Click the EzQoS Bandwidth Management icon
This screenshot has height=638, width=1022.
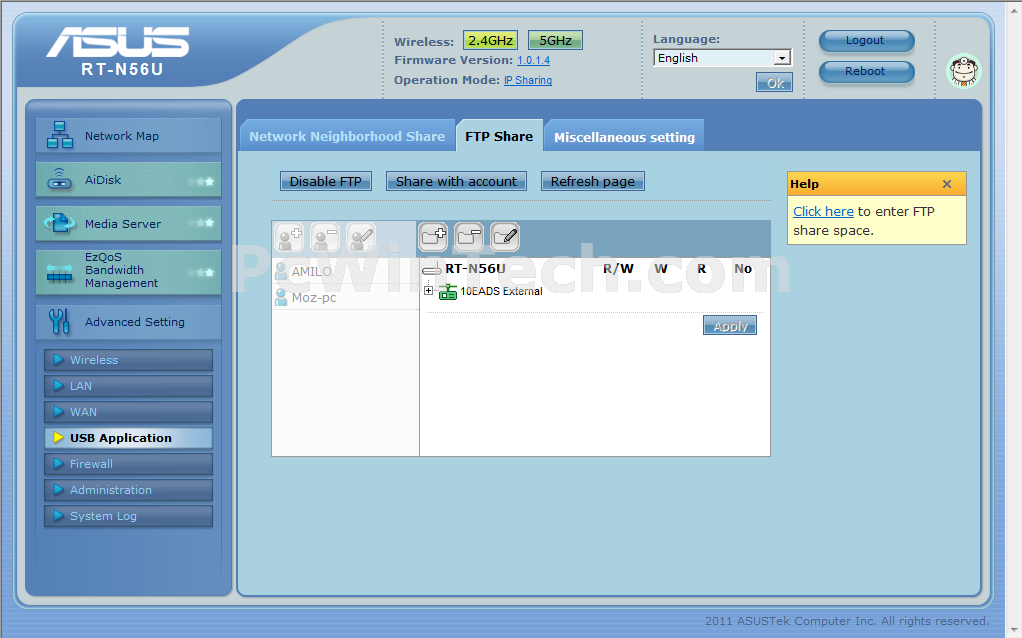(59, 274)
